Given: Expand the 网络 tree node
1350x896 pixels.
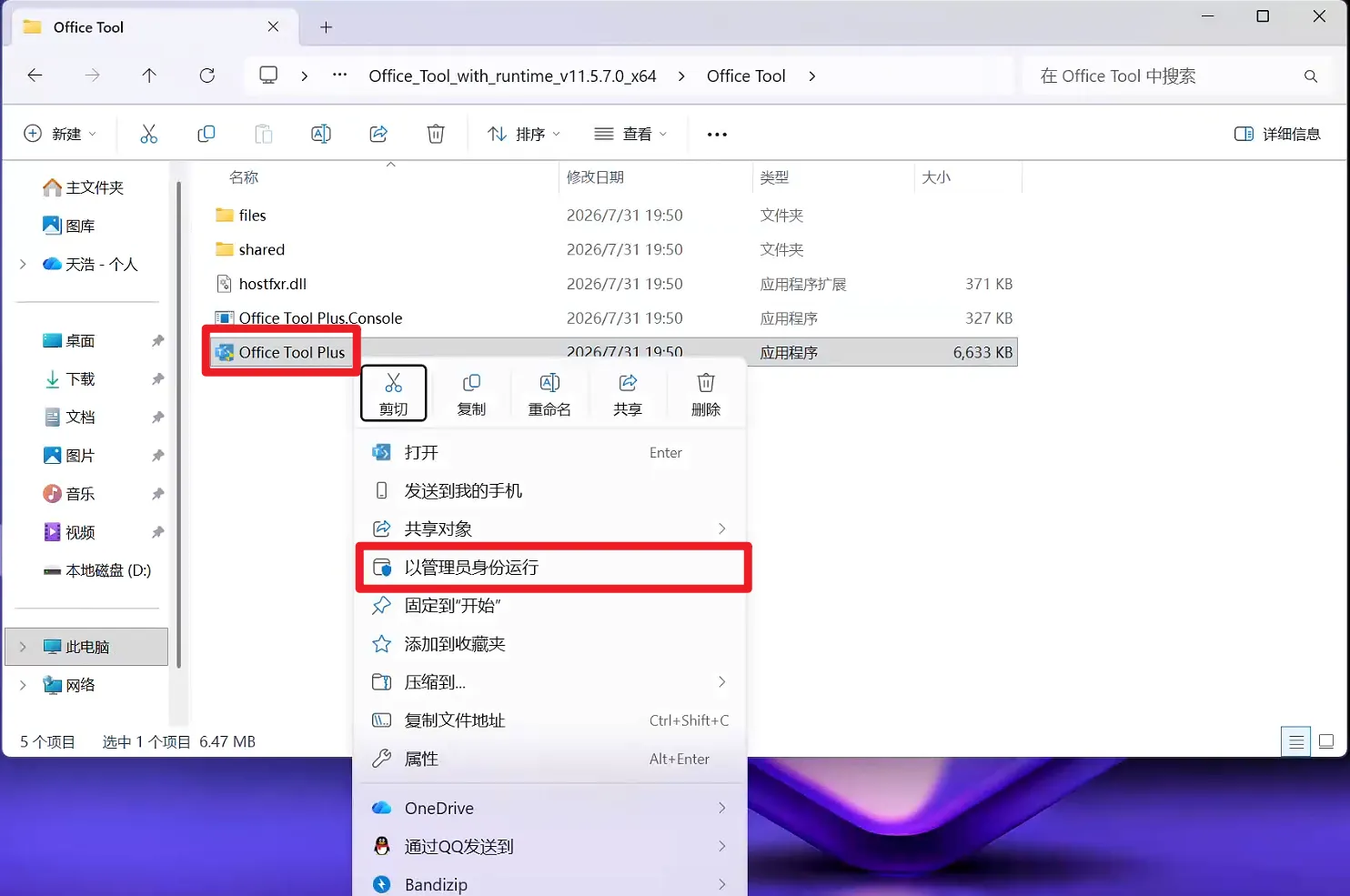Looking at the screenshot, I should coord(23,685).
